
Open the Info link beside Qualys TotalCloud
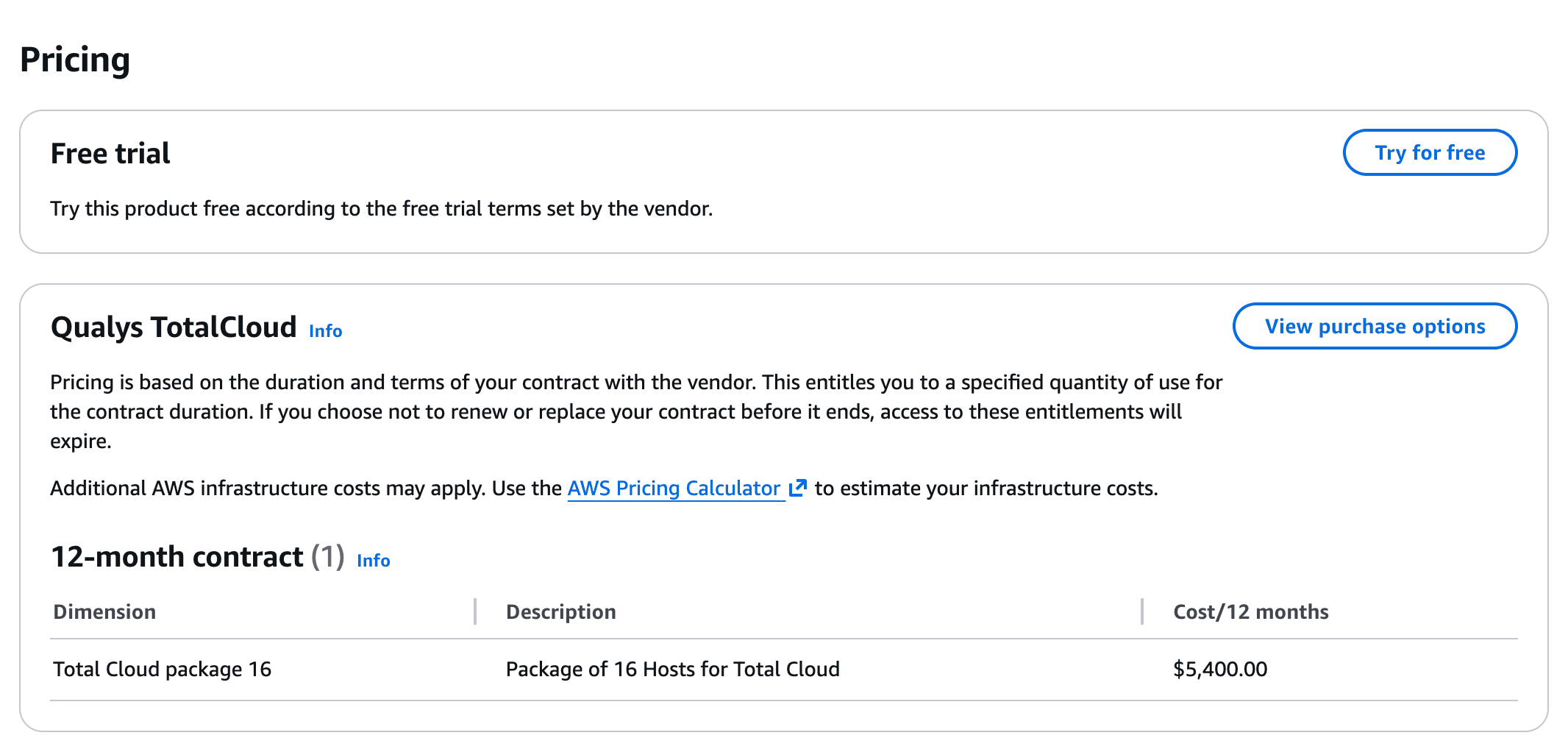click(x=325, y=331)
